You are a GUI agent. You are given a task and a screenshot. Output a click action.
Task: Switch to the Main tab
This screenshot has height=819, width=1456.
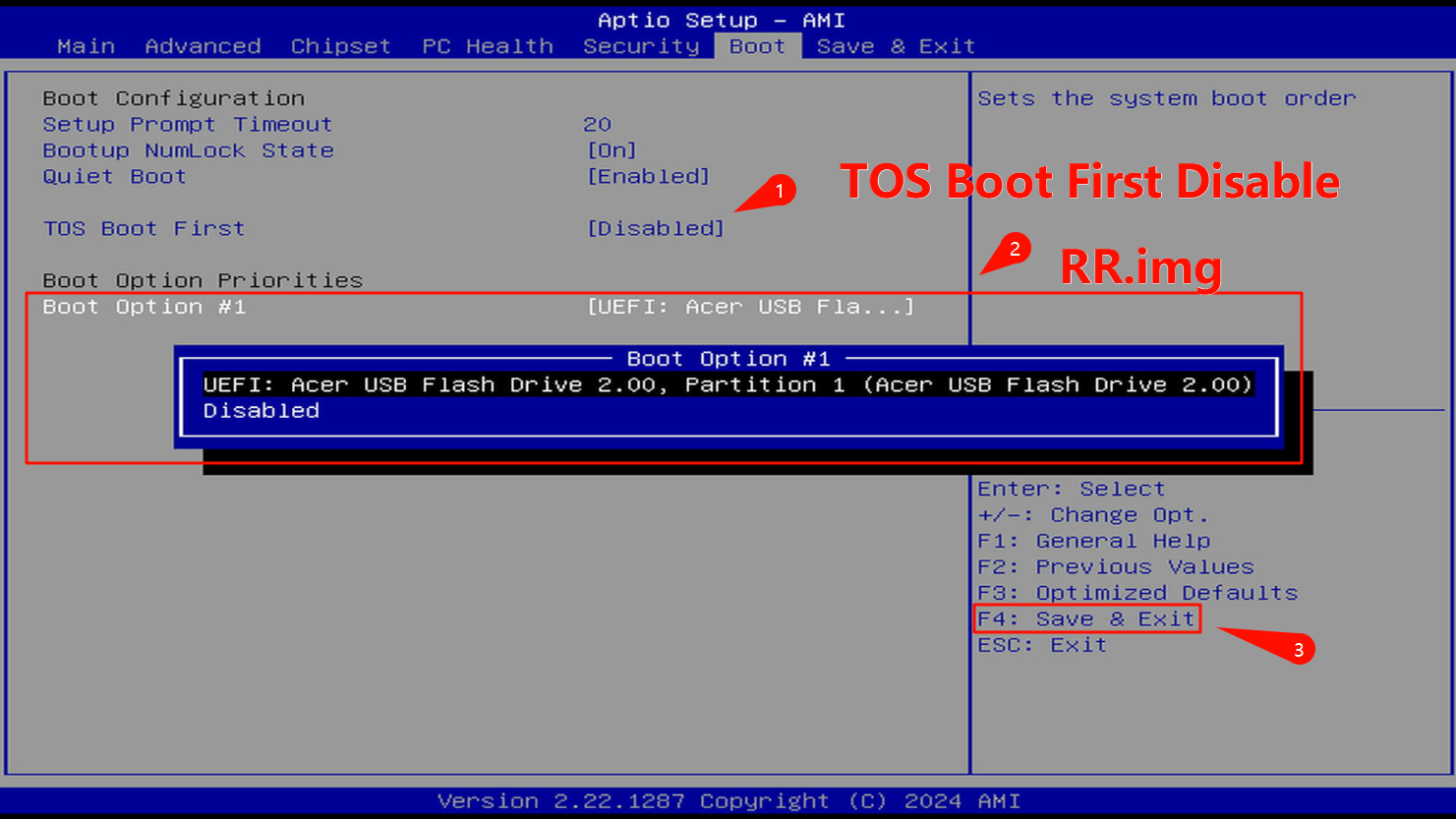pos(86,46)
